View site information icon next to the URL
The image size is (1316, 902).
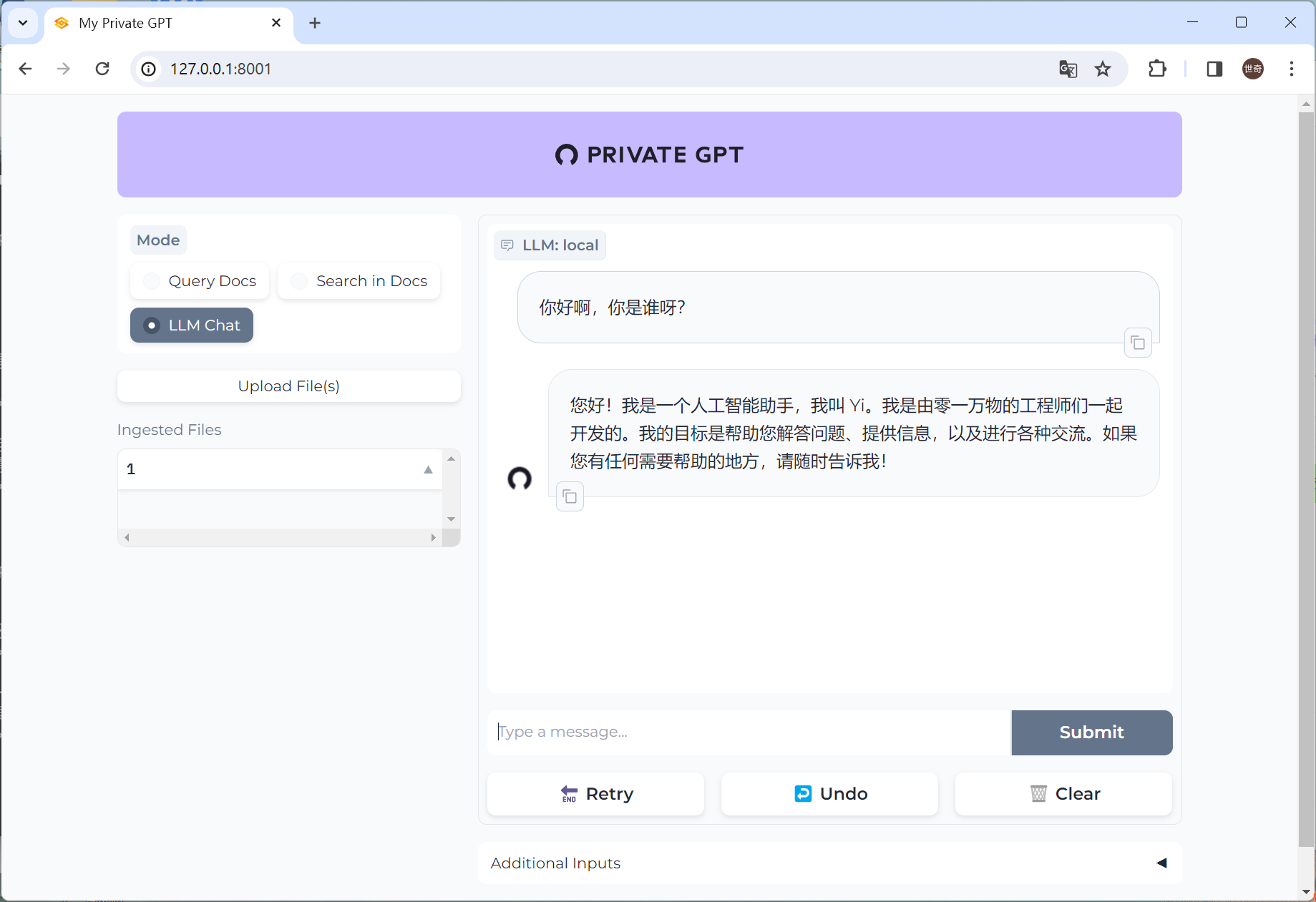pyautogui.click(x=148, y=69)
